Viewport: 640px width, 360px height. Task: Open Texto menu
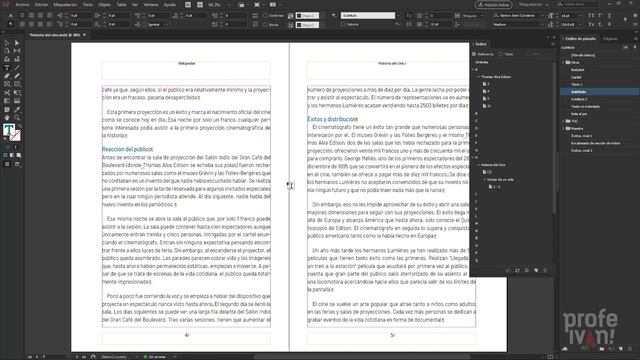pos(88,4)
